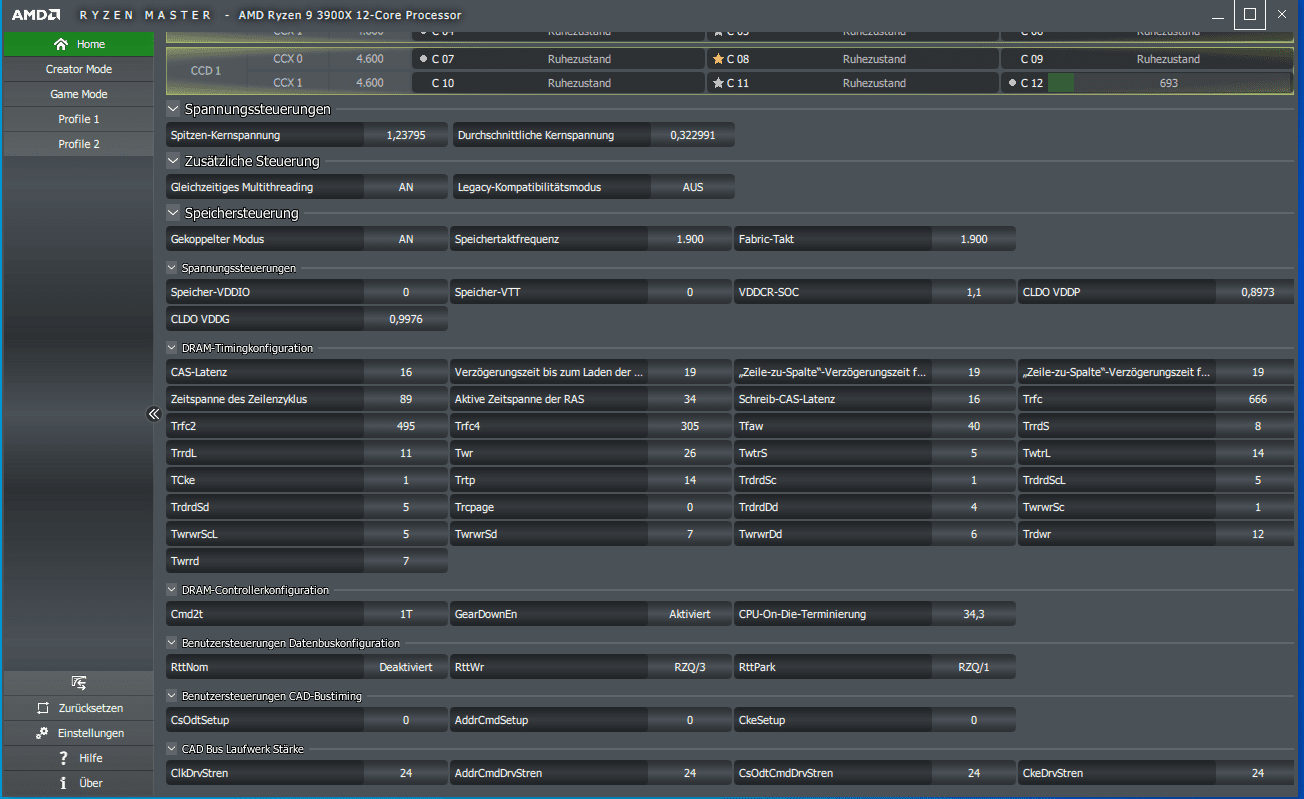
Task: Click the Hilfe question mark icon
Action: [63, 757]
